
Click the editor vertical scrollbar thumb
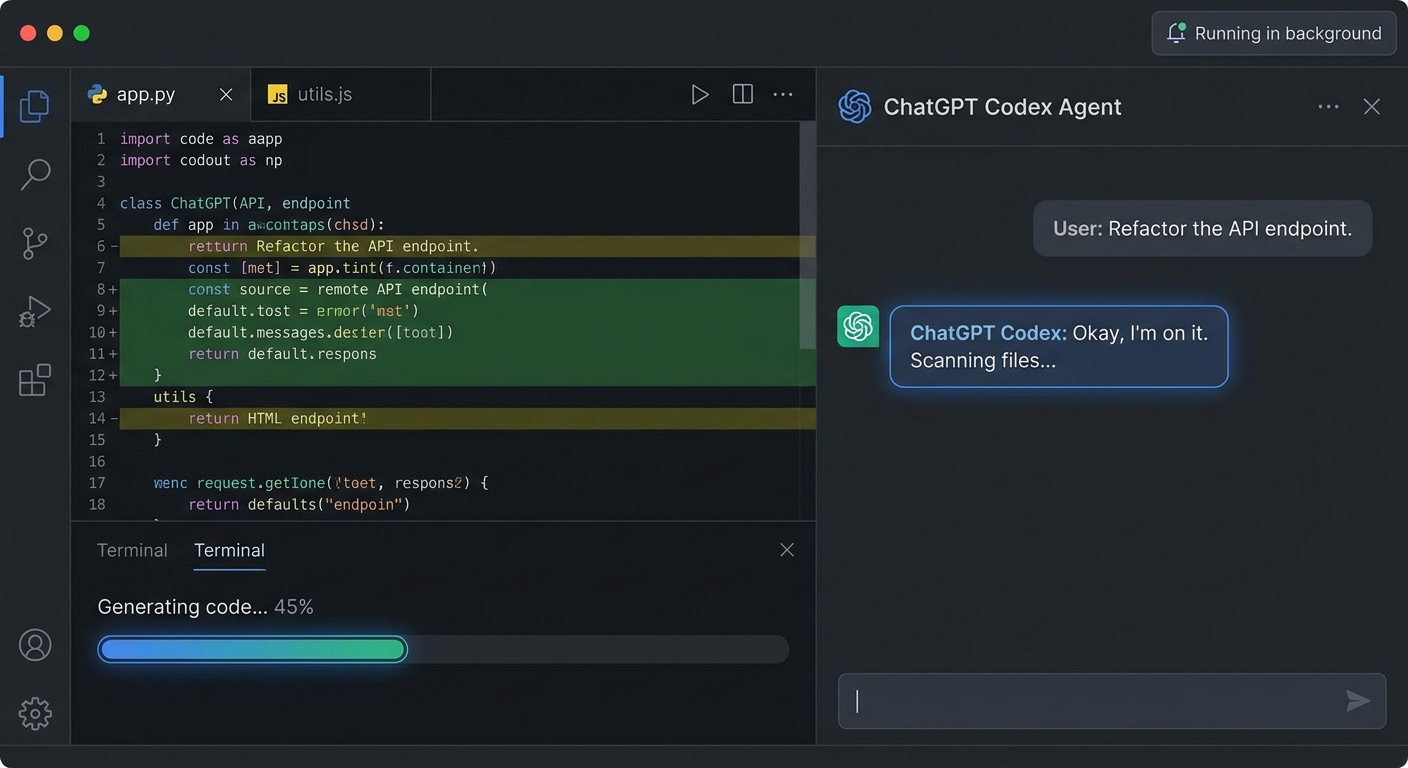point(807,236)
